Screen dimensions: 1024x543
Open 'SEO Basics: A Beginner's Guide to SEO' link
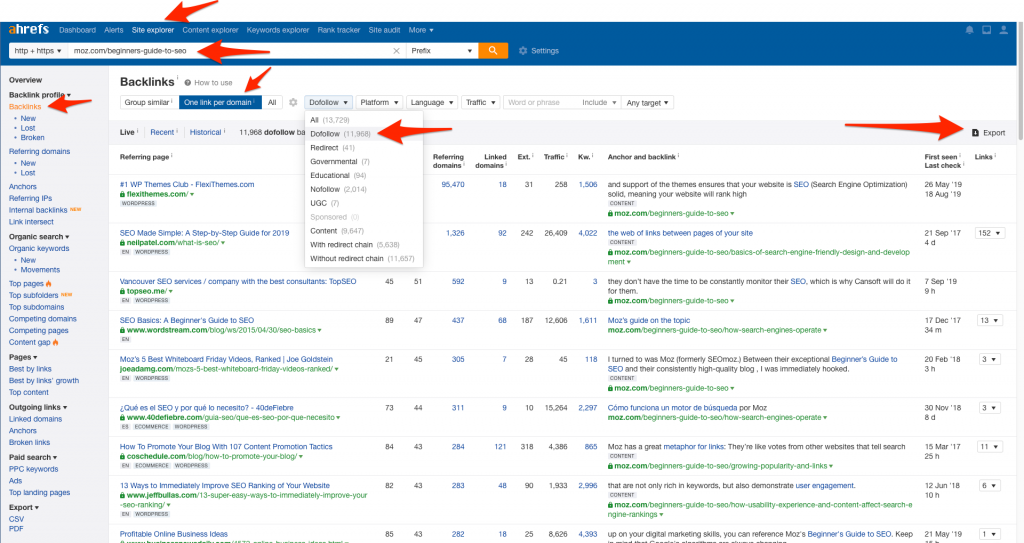click(x=187, y=320)
